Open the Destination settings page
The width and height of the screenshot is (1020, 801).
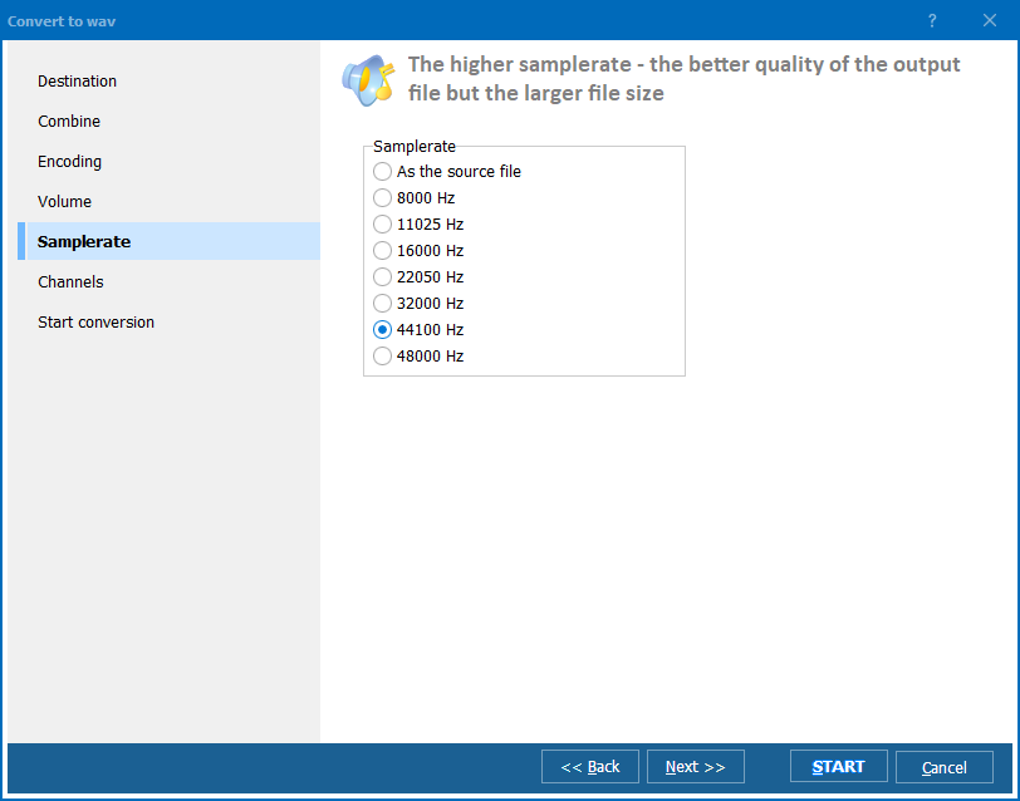[x=77, y=81]
